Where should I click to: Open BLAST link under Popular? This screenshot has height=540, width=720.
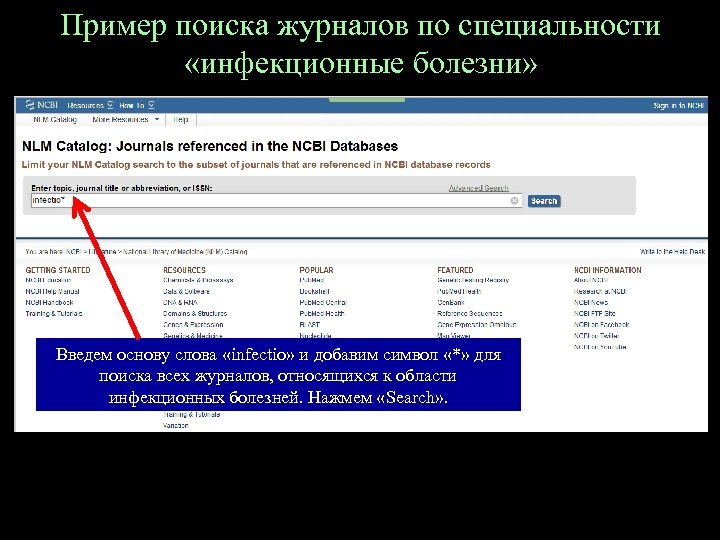click(309, 325)
